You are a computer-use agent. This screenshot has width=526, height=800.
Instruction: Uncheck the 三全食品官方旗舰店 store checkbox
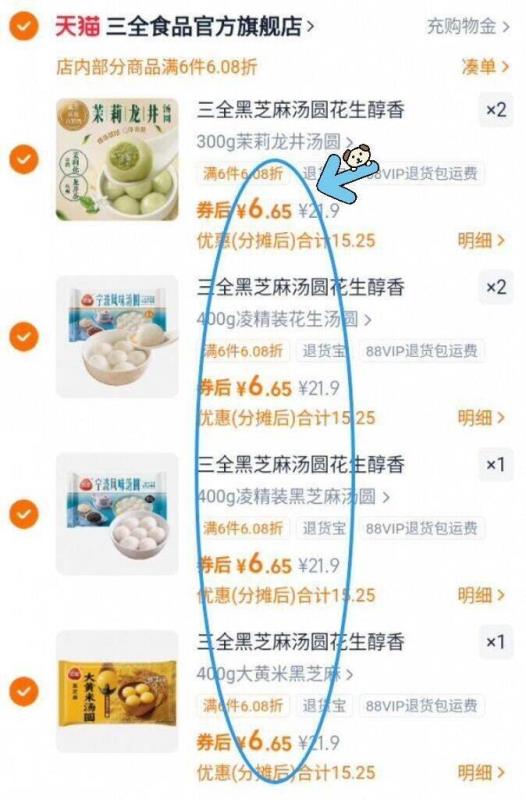point(24,26)
